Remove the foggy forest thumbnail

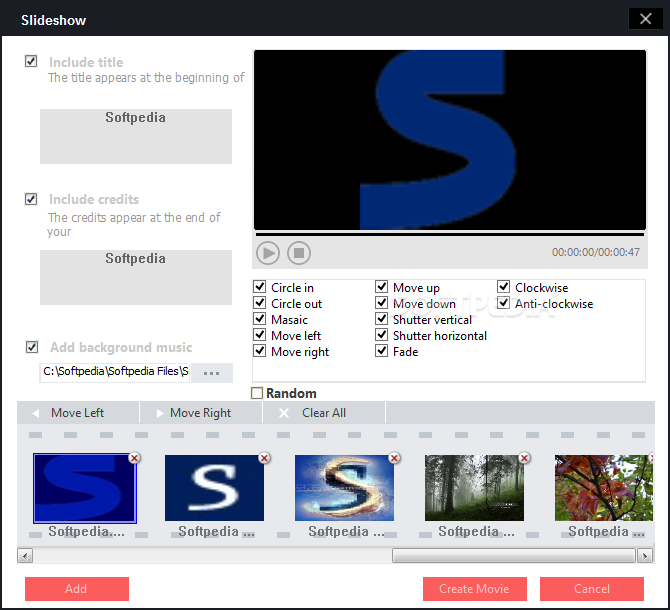[524, 458]
